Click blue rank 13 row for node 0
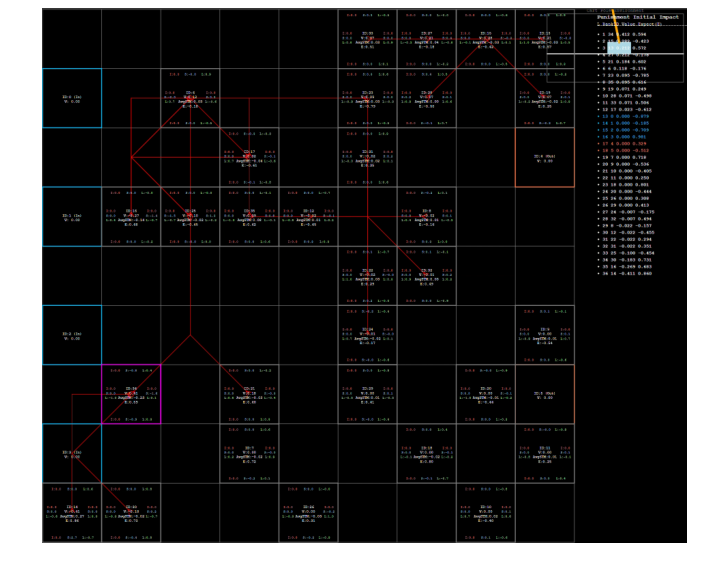Screen dimensions: 725x569 (632, 116)
